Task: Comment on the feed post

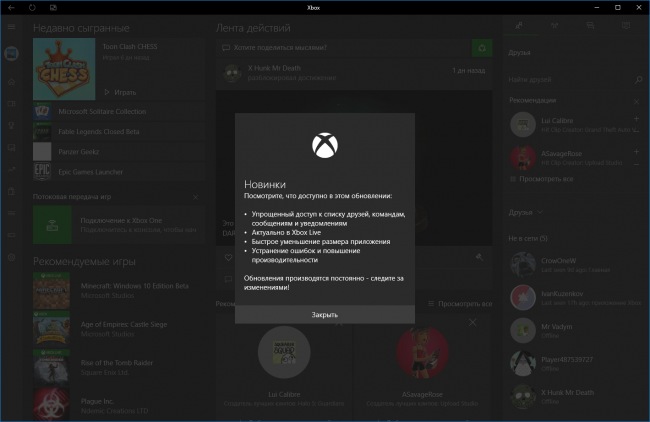Action: (x=228, y=279)
